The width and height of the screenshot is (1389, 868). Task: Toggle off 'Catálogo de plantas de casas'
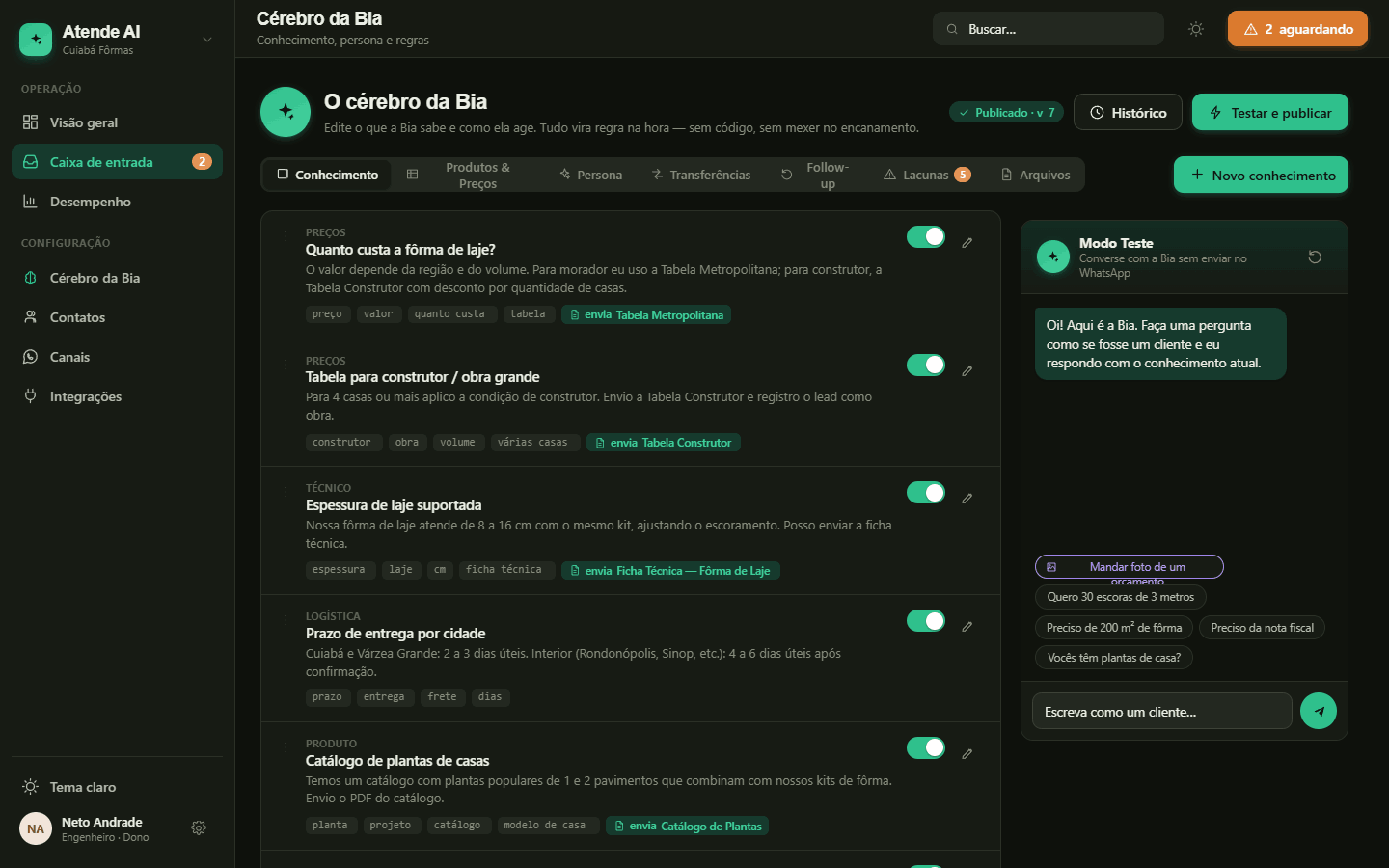coord(926,748)
